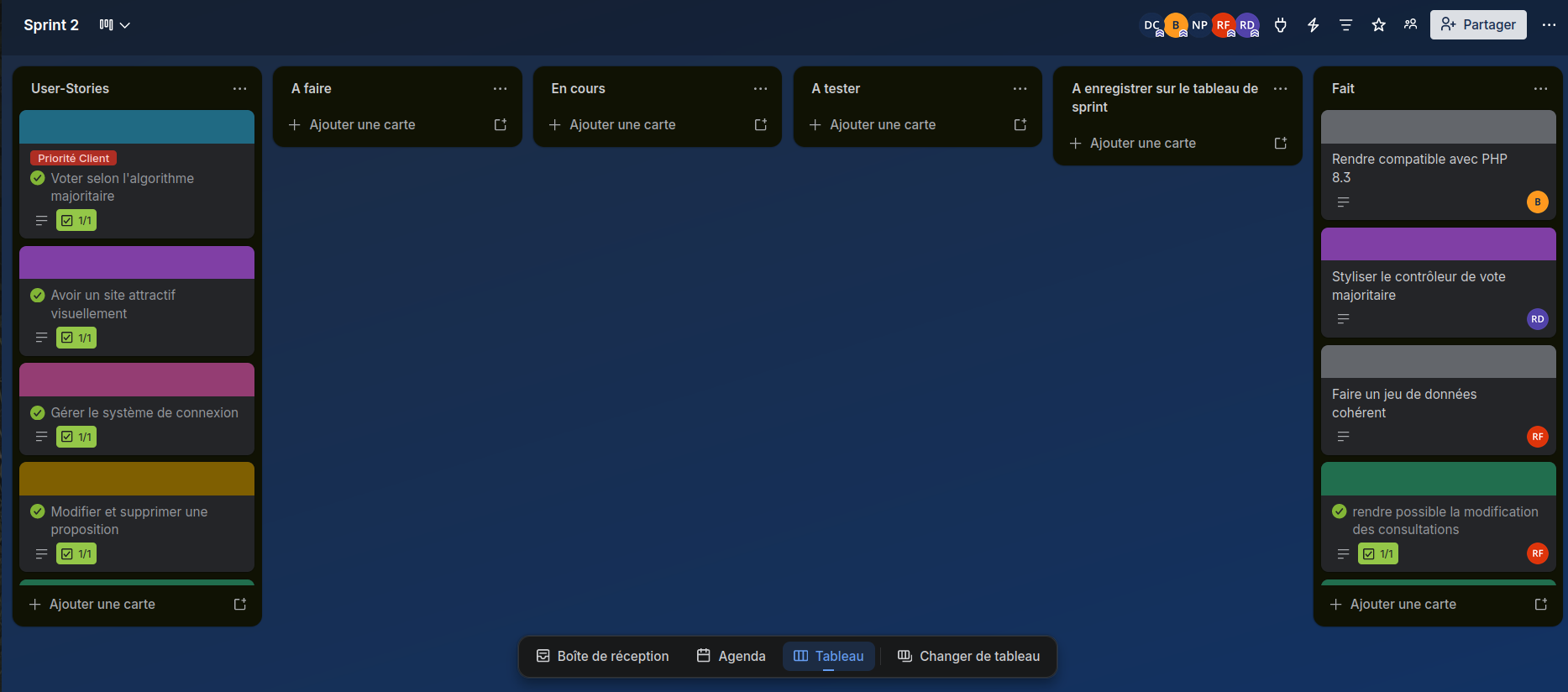Select the Tableau tab
The height and width of the screenshot is (692, 1568).
pos(829,656)
